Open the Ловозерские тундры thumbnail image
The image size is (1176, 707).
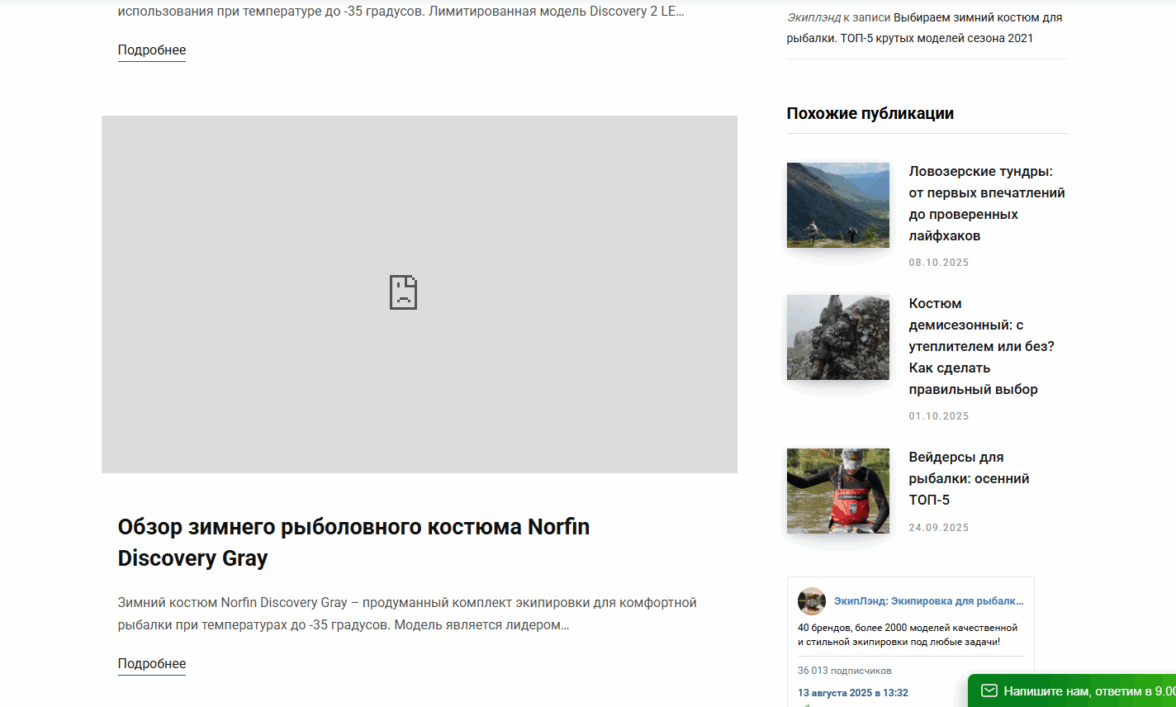click(x=838, y=205)
